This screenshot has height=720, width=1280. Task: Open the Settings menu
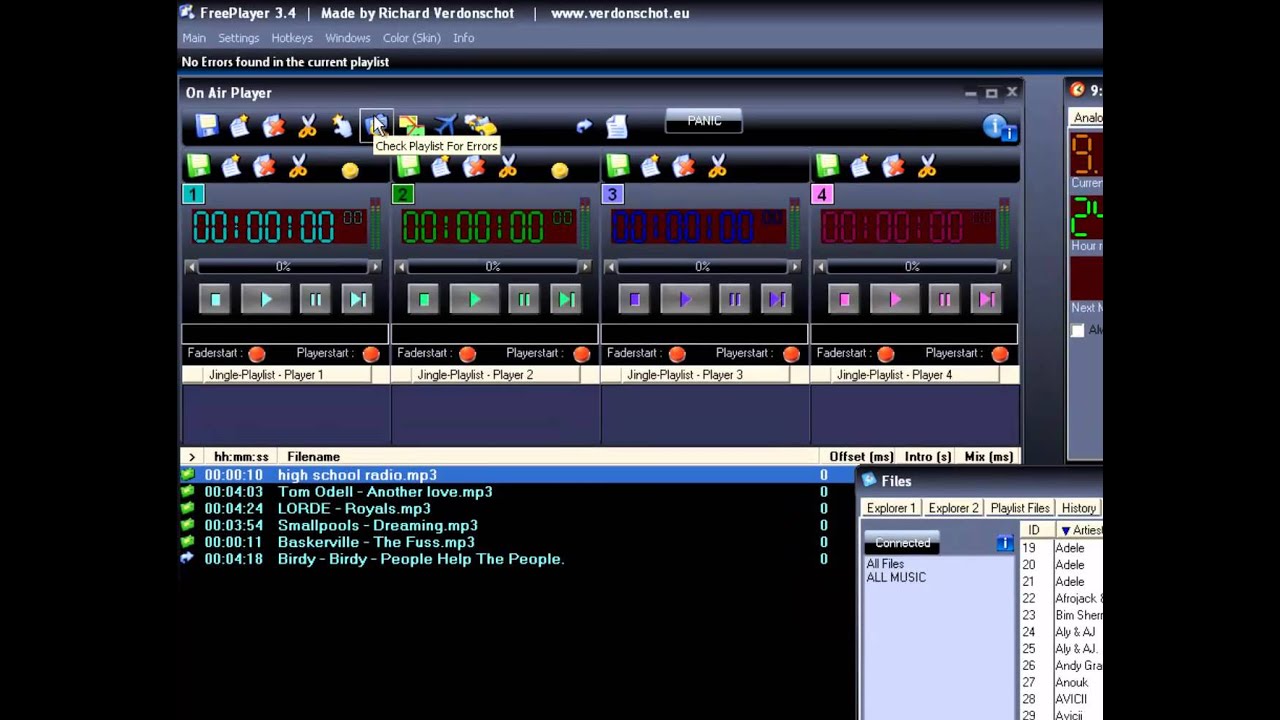tap(239, 38)
